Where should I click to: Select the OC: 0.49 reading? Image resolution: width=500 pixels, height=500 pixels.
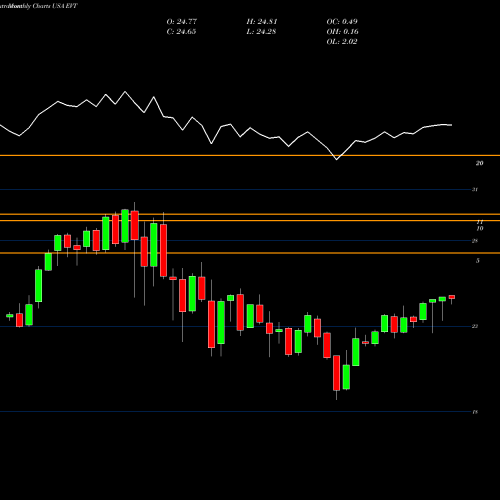coord(342,22)
